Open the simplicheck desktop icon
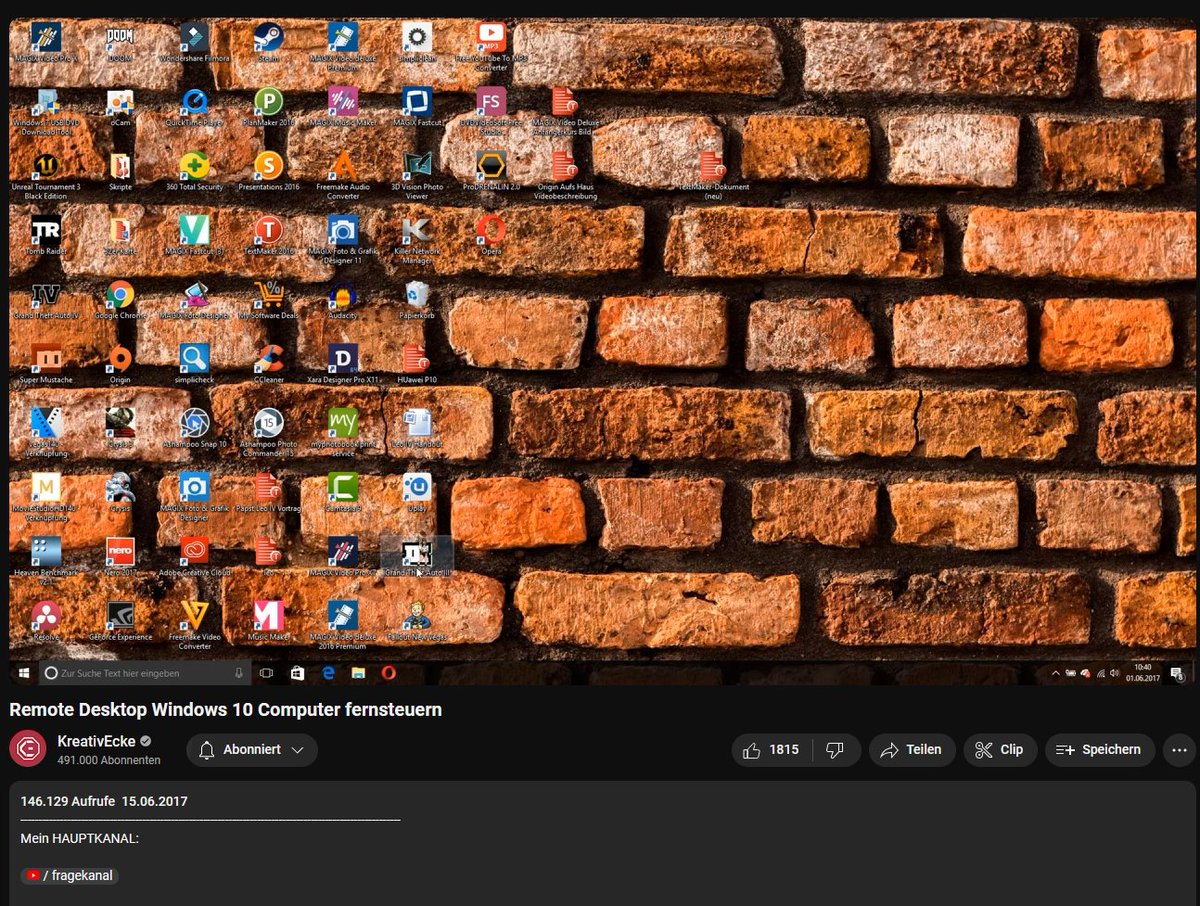The height and width of the screenshot is (906, 1200). (194, 364)
